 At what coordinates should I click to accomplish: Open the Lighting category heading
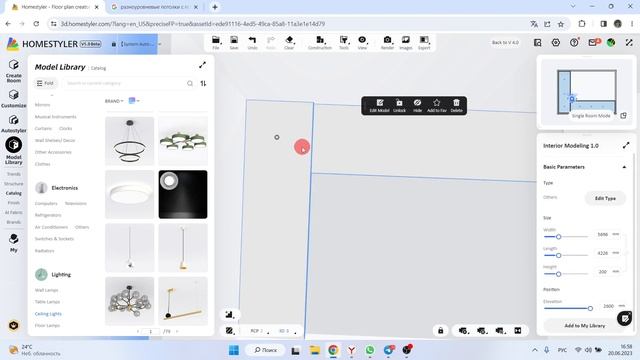coord(61,275)
